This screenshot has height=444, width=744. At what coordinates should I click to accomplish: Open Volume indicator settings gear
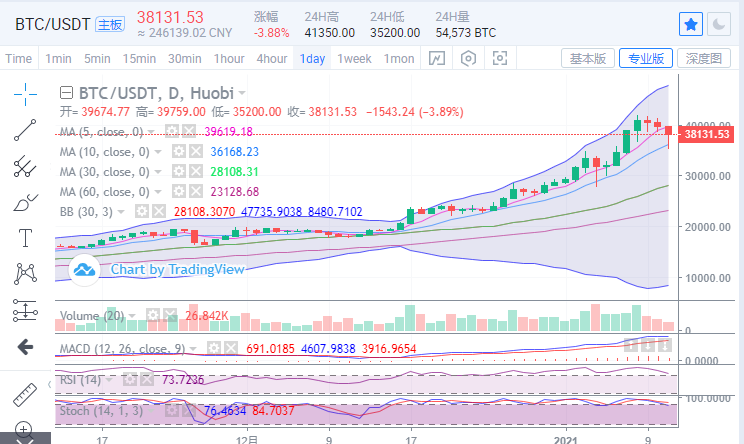tap(152, 315)
